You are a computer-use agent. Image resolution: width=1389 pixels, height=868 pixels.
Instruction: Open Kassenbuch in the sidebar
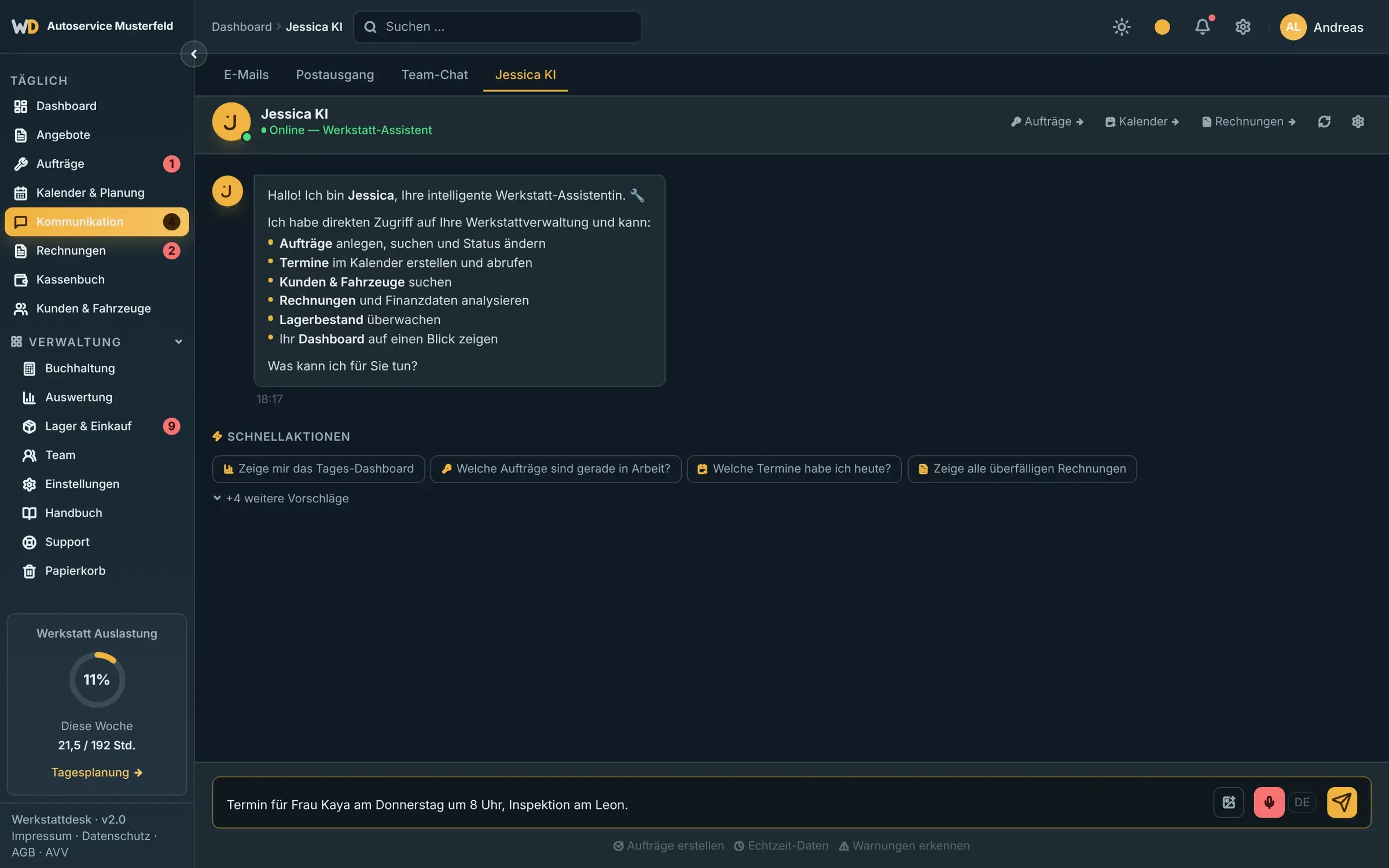click(x=97, y=279)
